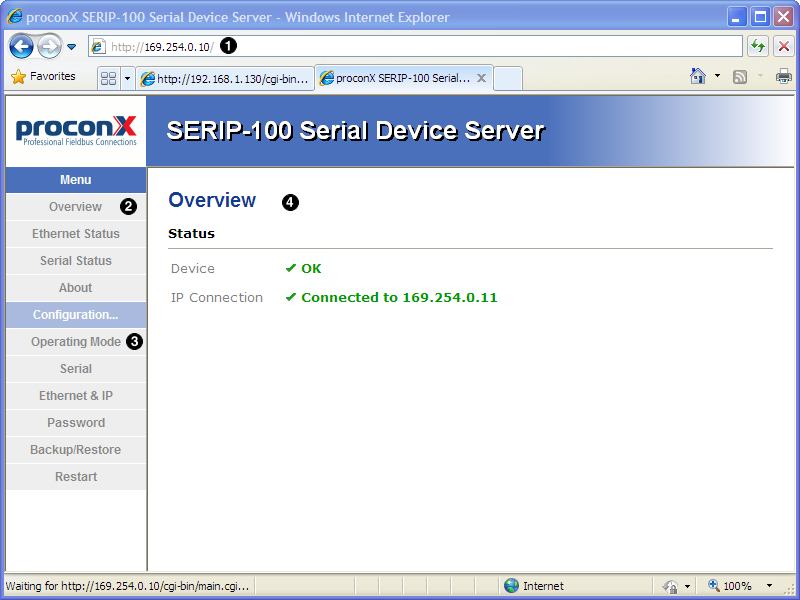Click the Home icon in command bar

click(x=697, y=76)
